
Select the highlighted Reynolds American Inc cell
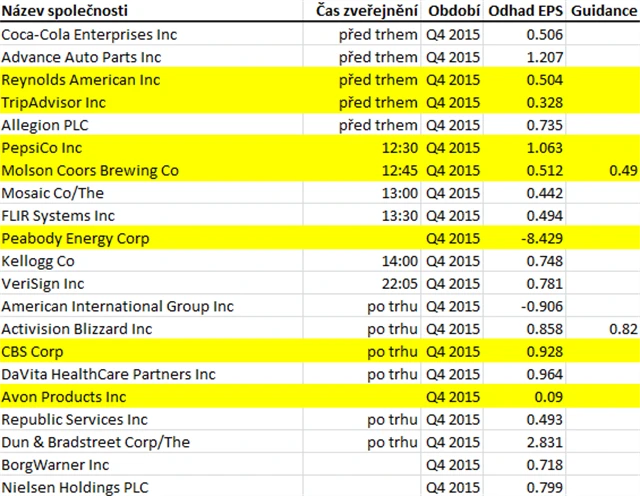pos(82,80)
